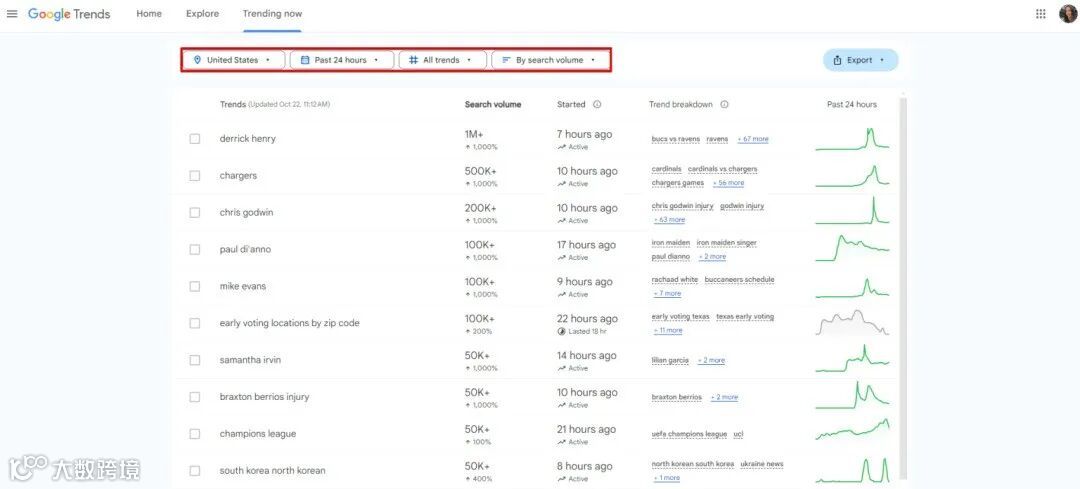Screen dimensions: 1080x489
Task: Open the chris godwin injury breakdown link
Action: coord(683,206)
